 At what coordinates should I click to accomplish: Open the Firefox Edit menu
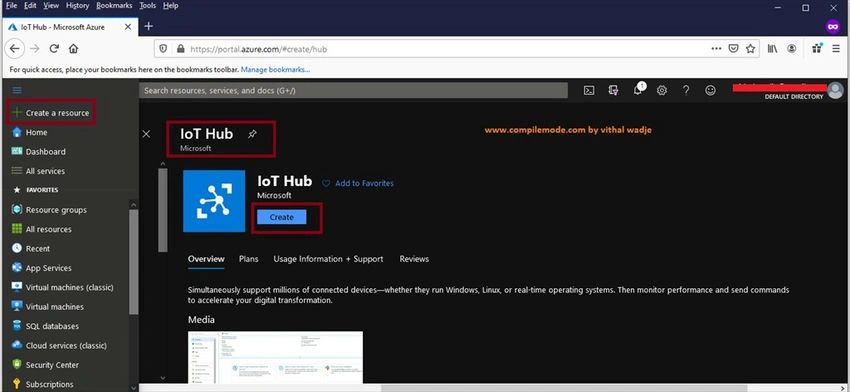pyautogui.click(x=30, y=5)
